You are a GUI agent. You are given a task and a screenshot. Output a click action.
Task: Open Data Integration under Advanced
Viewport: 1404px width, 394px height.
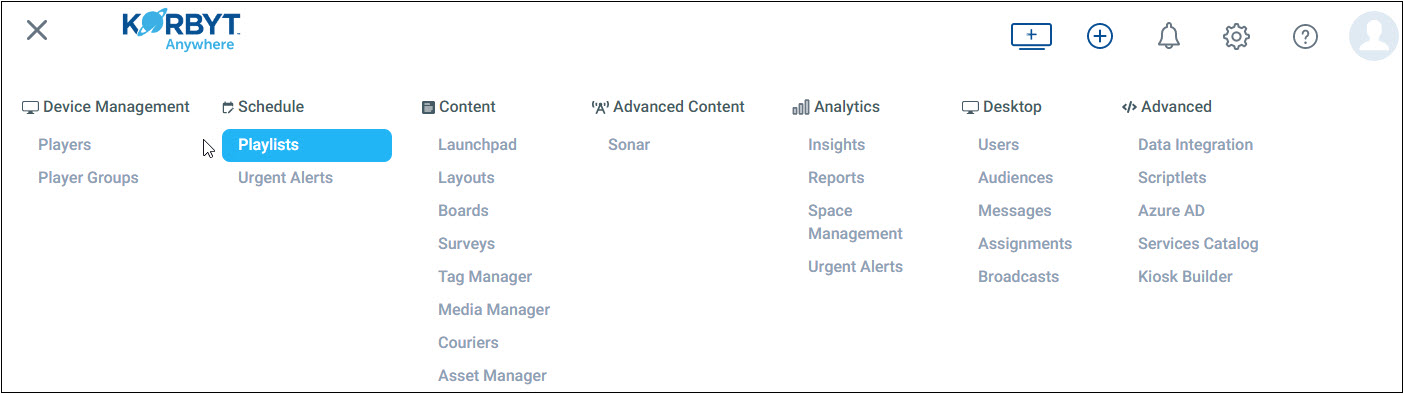pyautogui.click(x=1195, y=145)
